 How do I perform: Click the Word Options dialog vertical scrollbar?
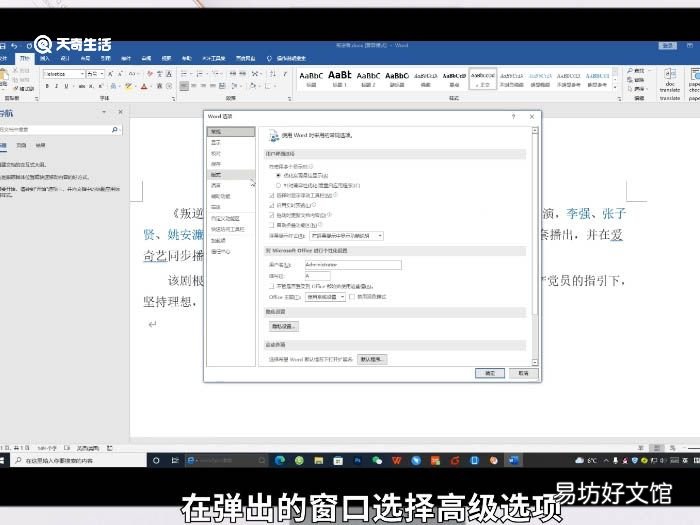(535, 246)
